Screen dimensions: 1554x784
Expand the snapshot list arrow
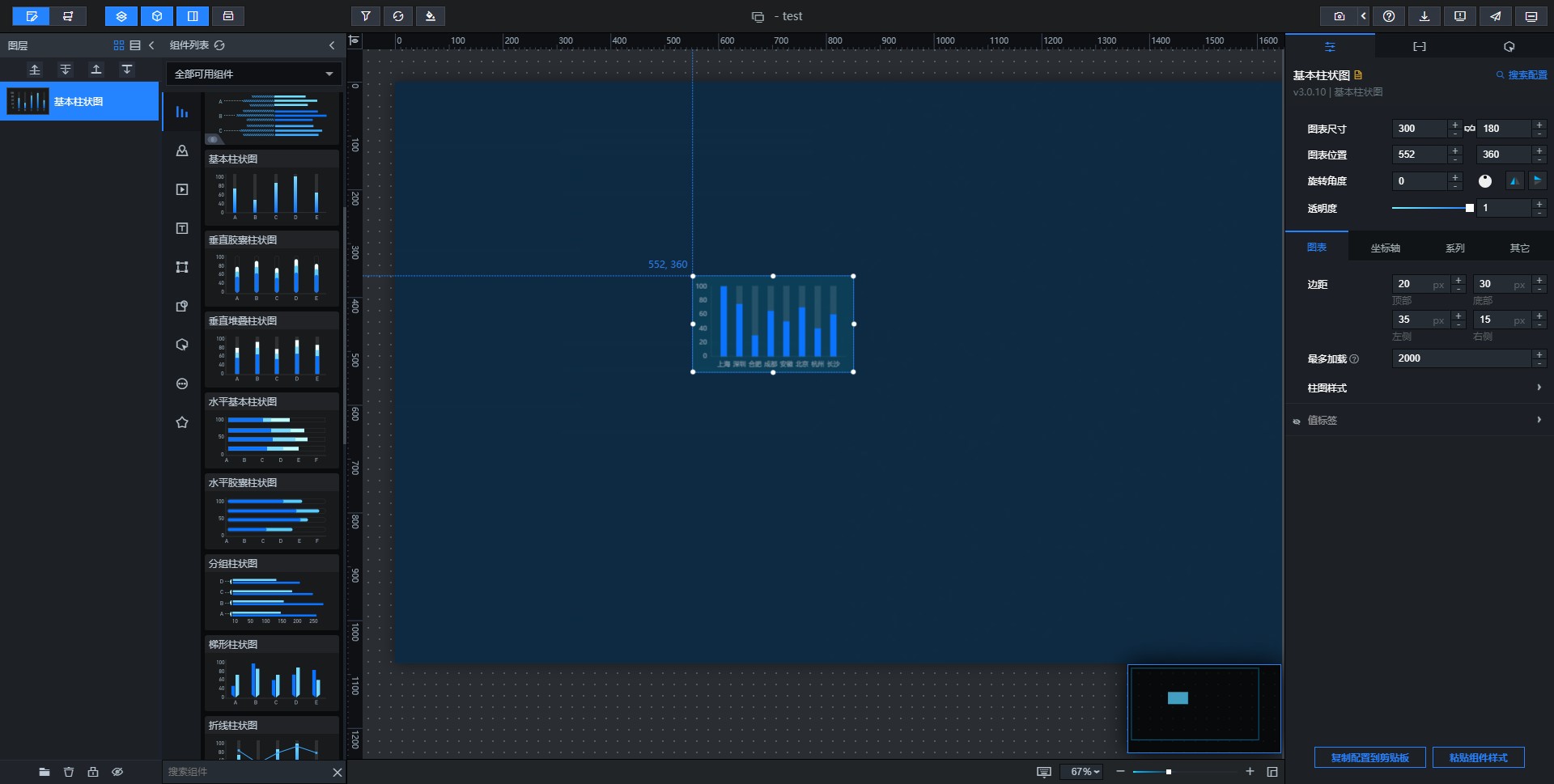[1364, 16]
